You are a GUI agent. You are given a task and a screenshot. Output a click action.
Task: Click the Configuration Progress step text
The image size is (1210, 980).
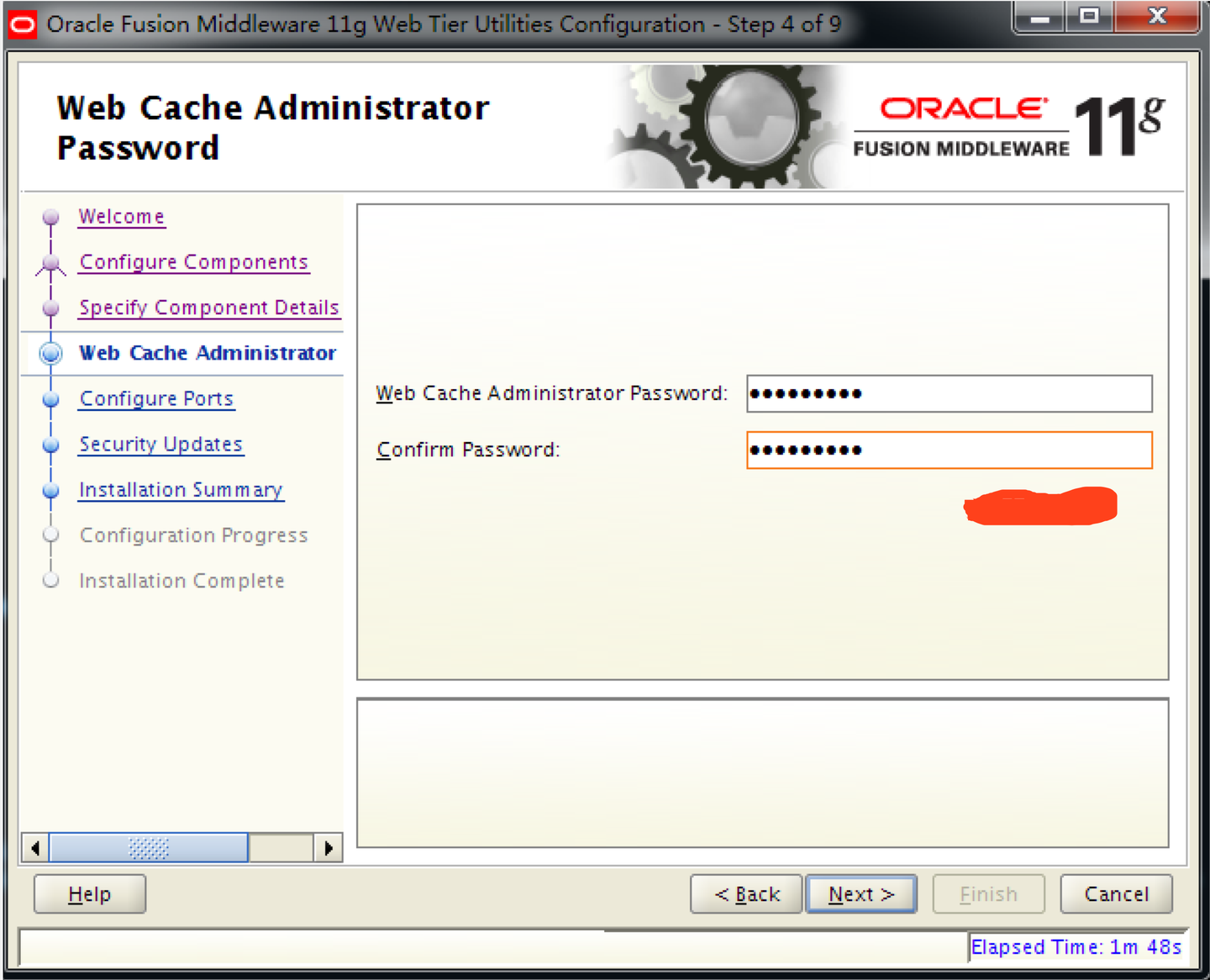point(194,535)
